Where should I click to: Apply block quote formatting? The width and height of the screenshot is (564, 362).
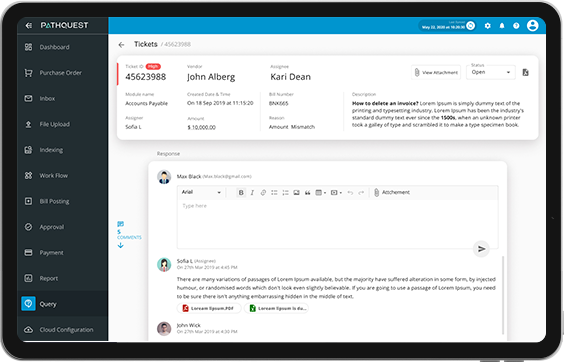tap(308, 193)
